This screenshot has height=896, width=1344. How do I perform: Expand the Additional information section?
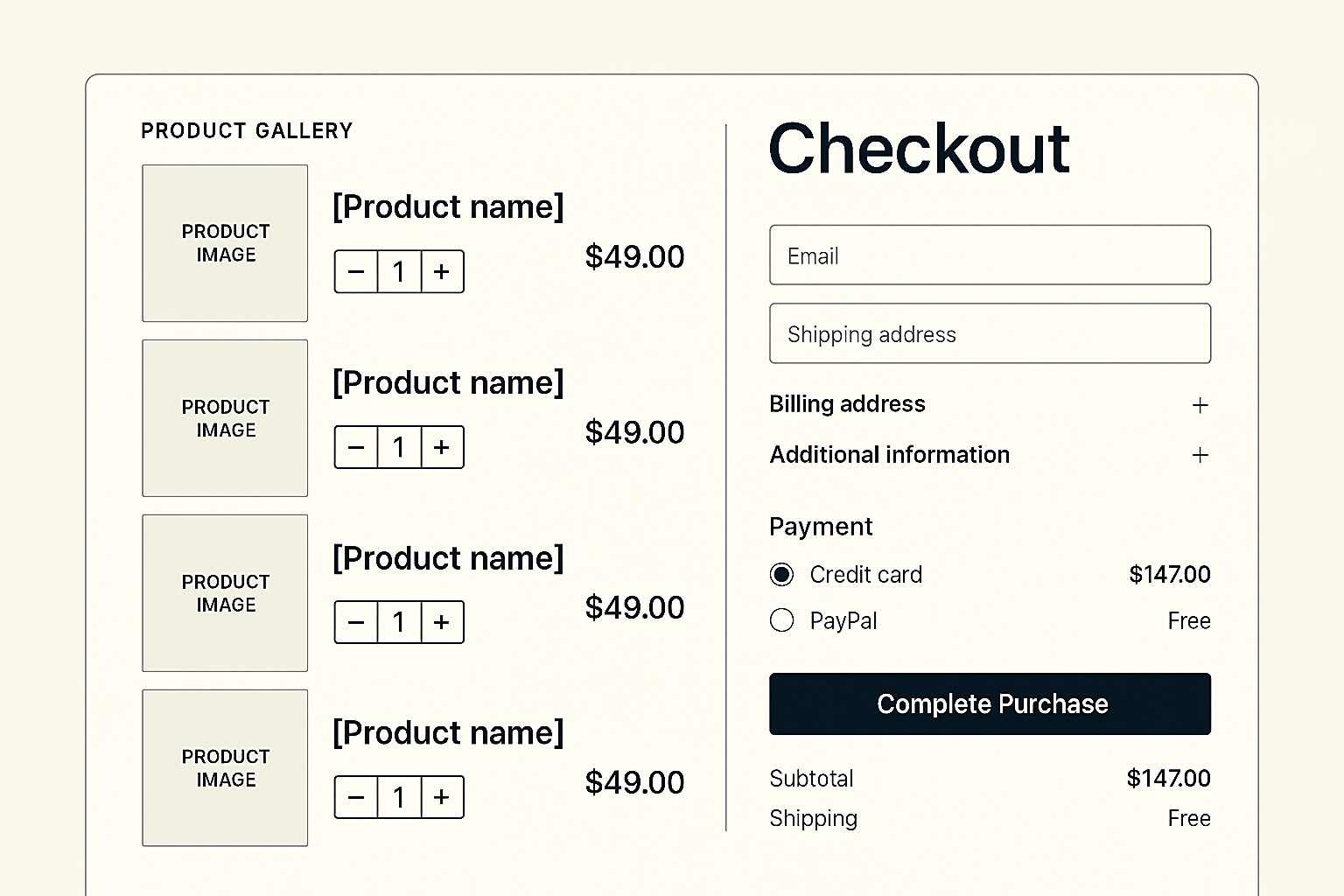point(1200,455)
